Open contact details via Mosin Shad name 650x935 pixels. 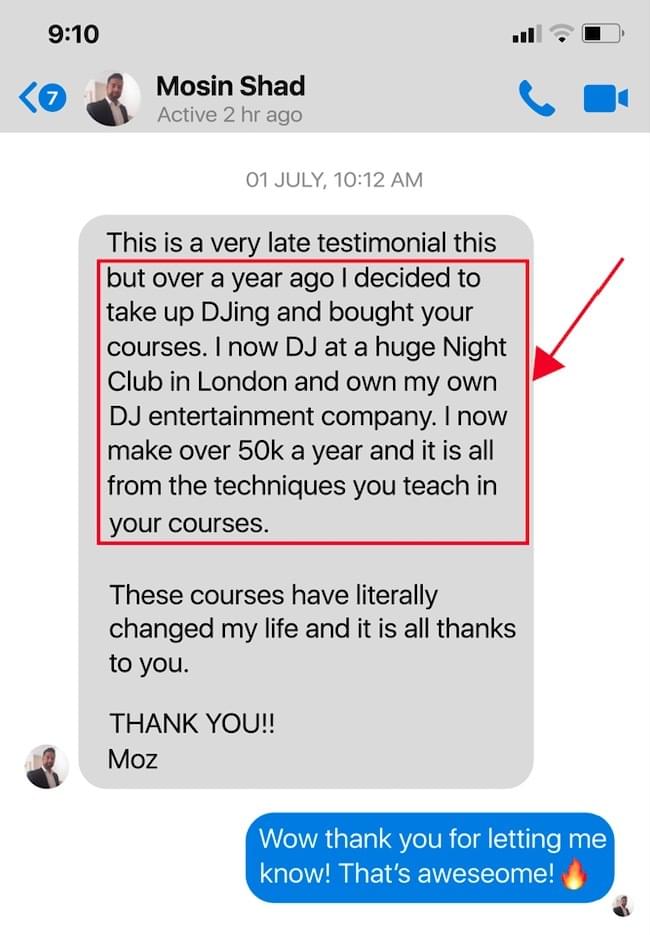231,86
